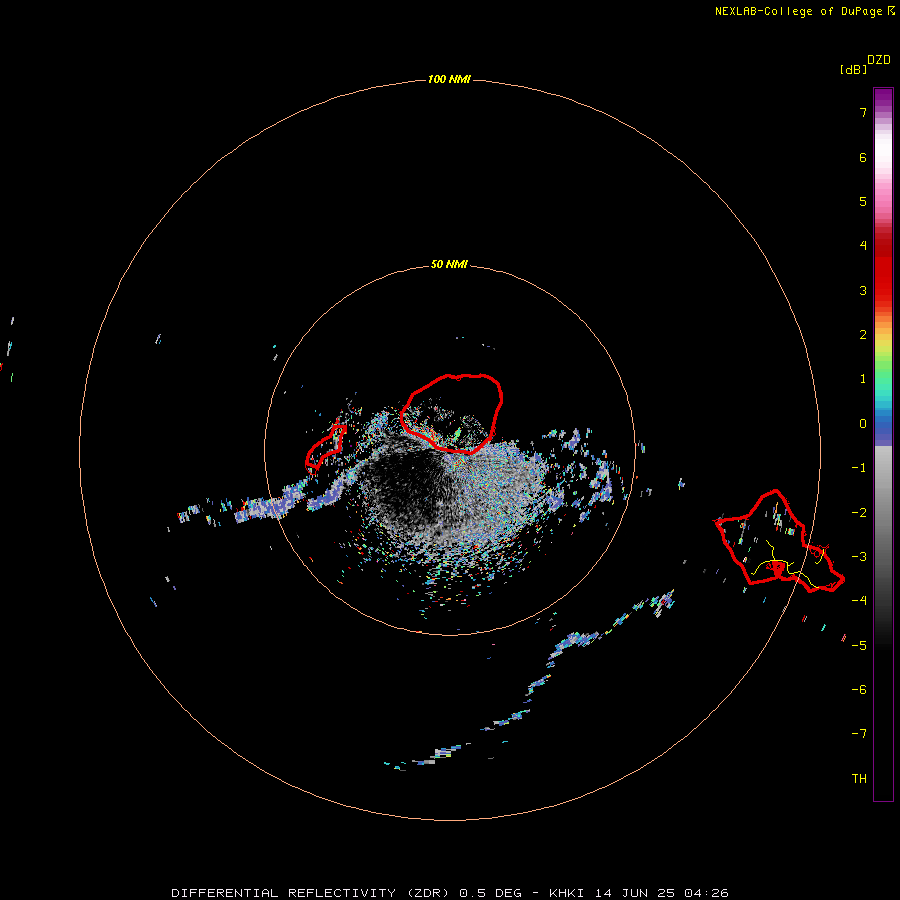900x900 pixels.
Task: Click the 50 NMI range ring label
Action: coord(449,264)
